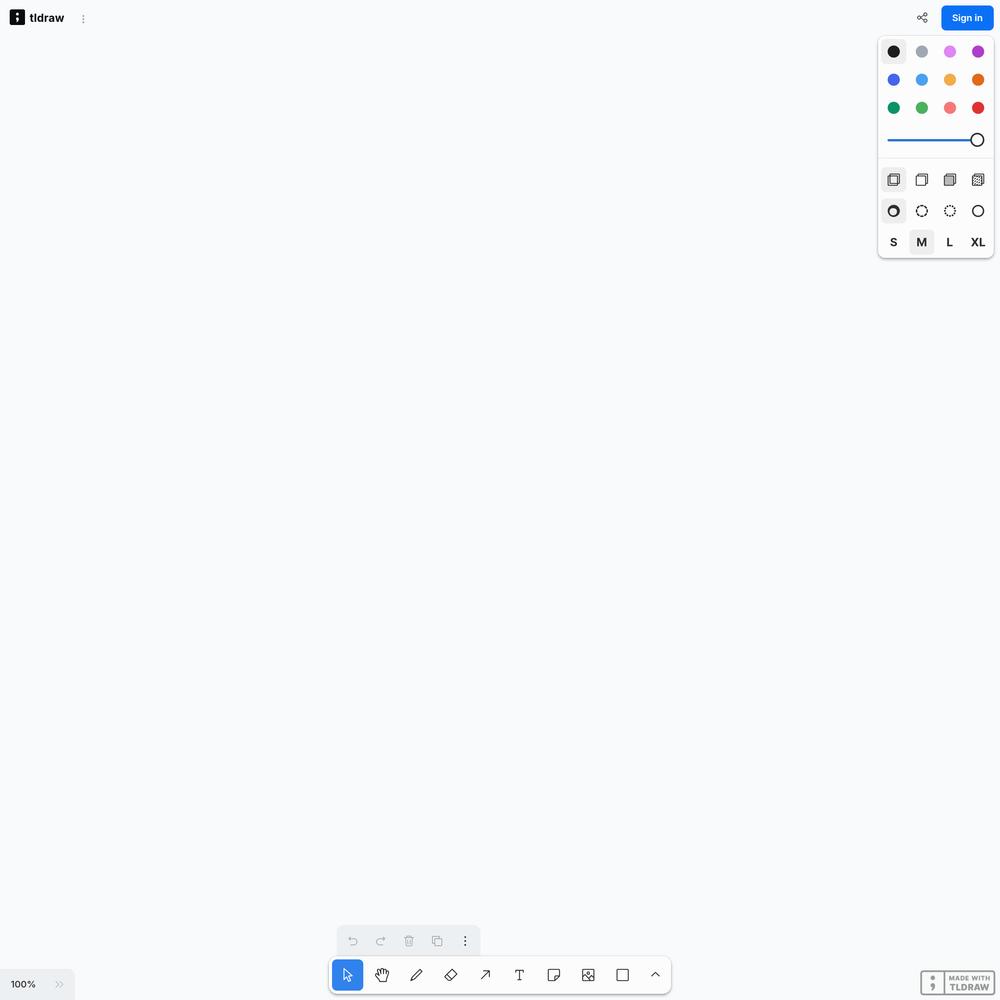Screen dimensions: 1000x1000
Task: Choose the orange color swatch
Action: pyautogui.click(x=978, y=80)
